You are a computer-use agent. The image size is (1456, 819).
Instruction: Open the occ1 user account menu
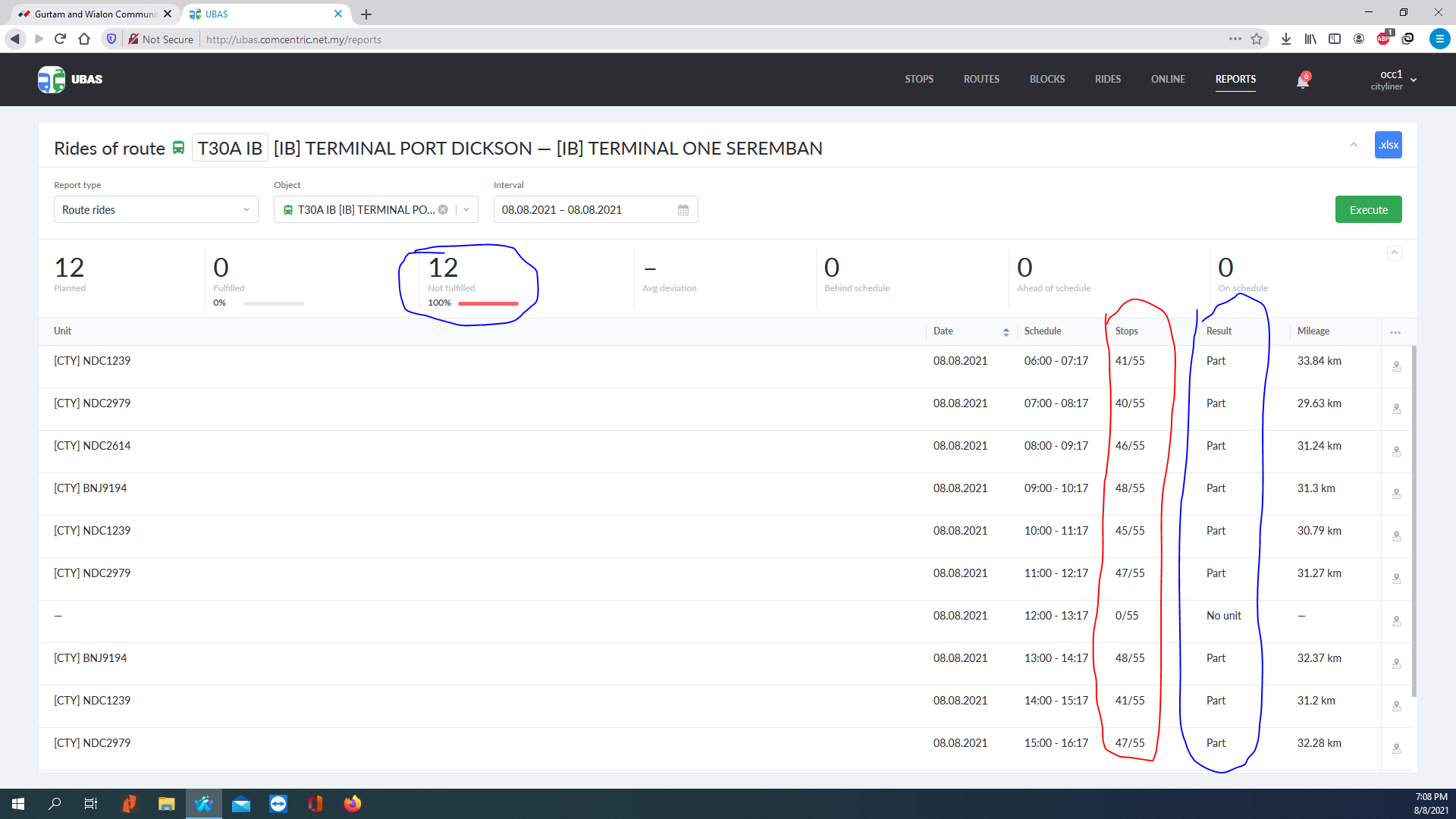pyautogui.click(x=1393, y=80)
